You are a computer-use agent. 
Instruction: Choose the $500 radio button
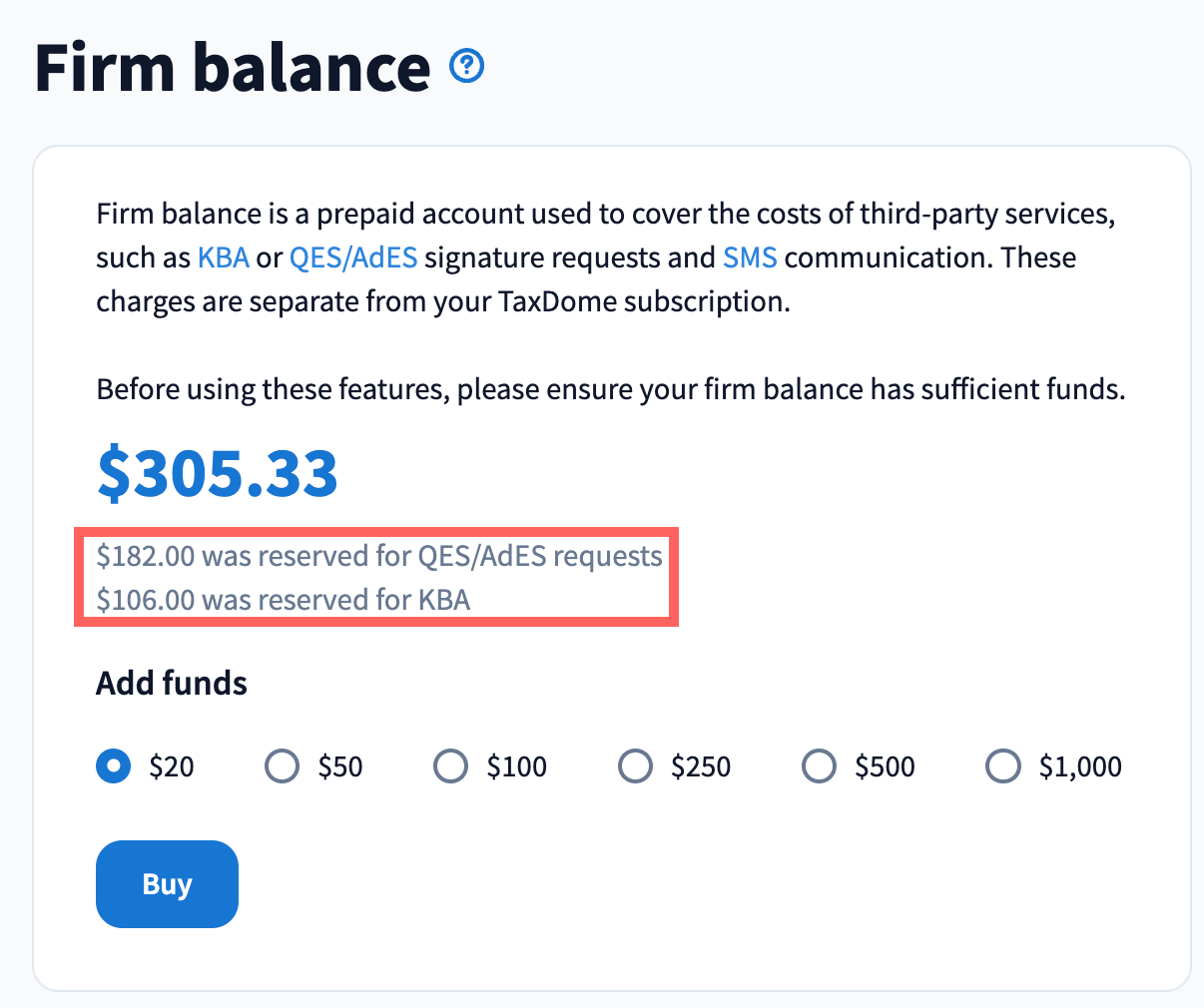(820, 766)
